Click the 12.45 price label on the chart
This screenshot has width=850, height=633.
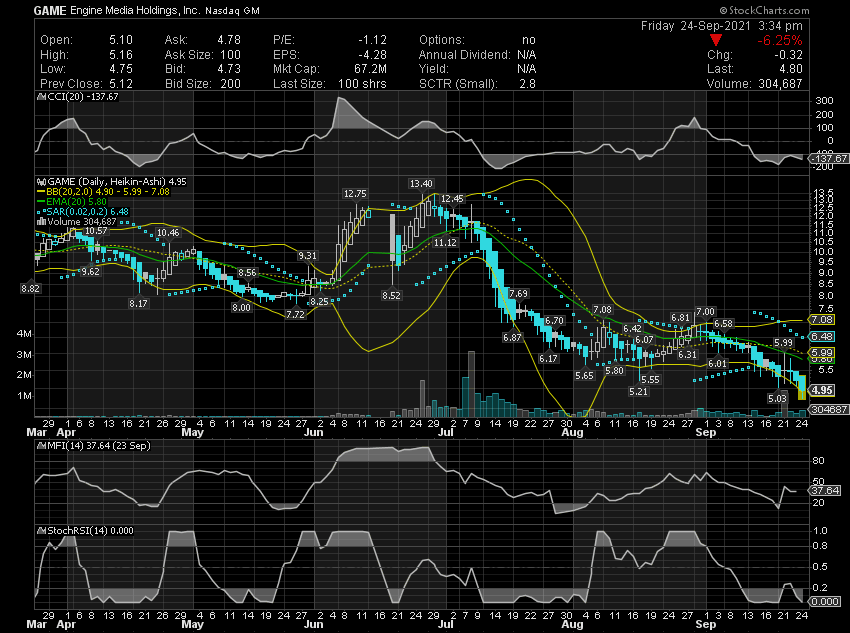point(452,199)
